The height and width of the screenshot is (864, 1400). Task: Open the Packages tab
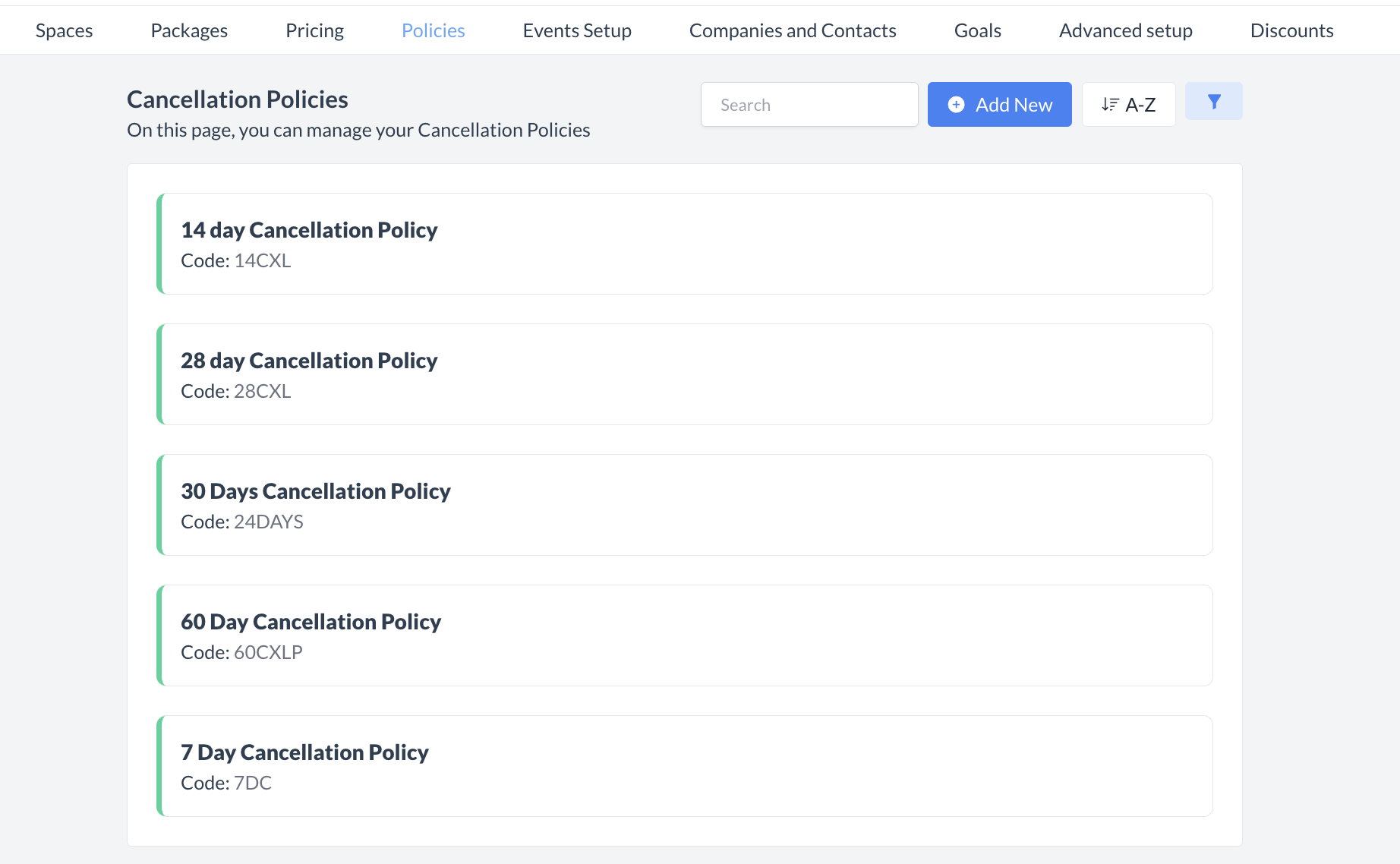tap(189, 30)
